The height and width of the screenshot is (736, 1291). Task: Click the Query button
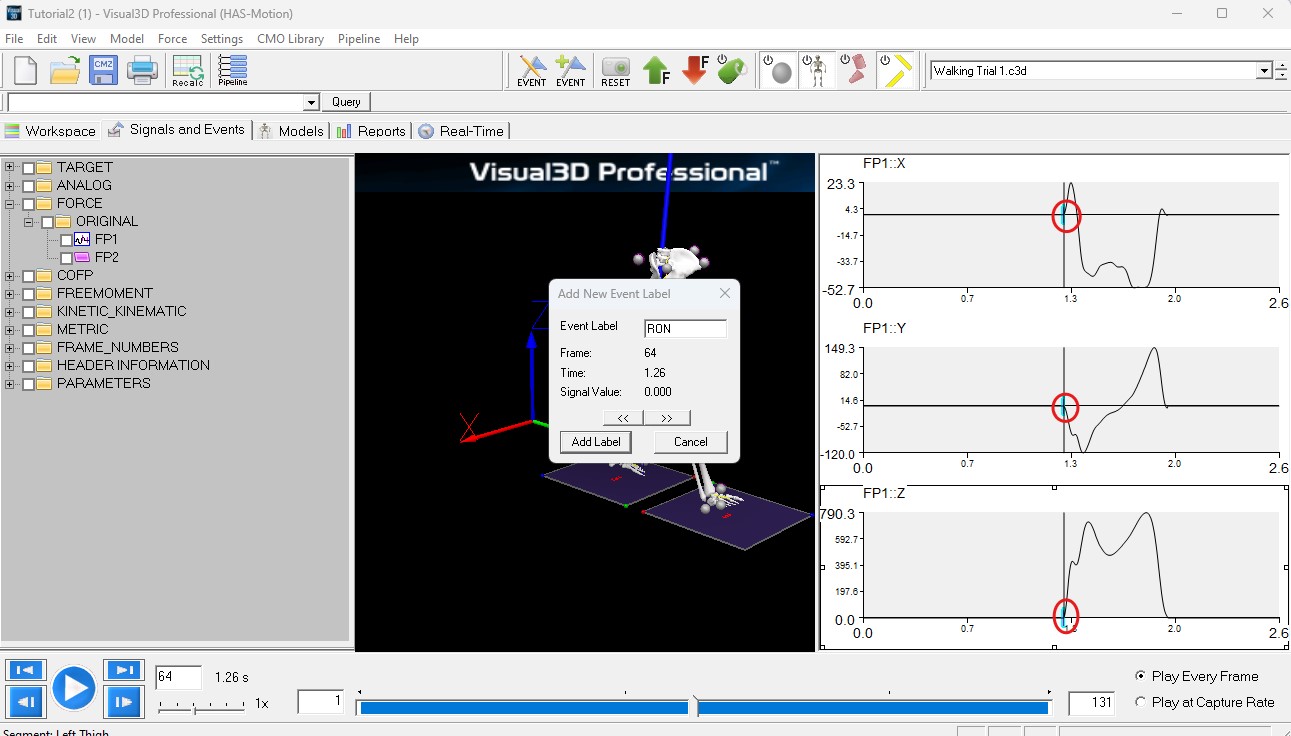346,102
